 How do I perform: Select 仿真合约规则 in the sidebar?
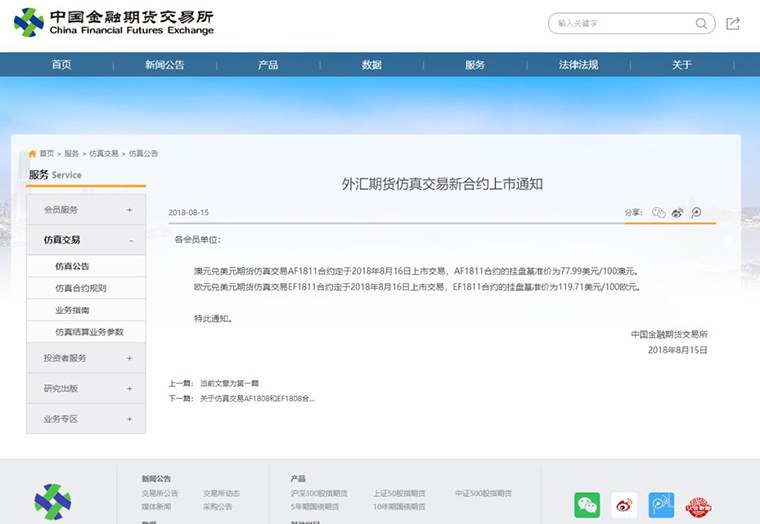point(86,288)
